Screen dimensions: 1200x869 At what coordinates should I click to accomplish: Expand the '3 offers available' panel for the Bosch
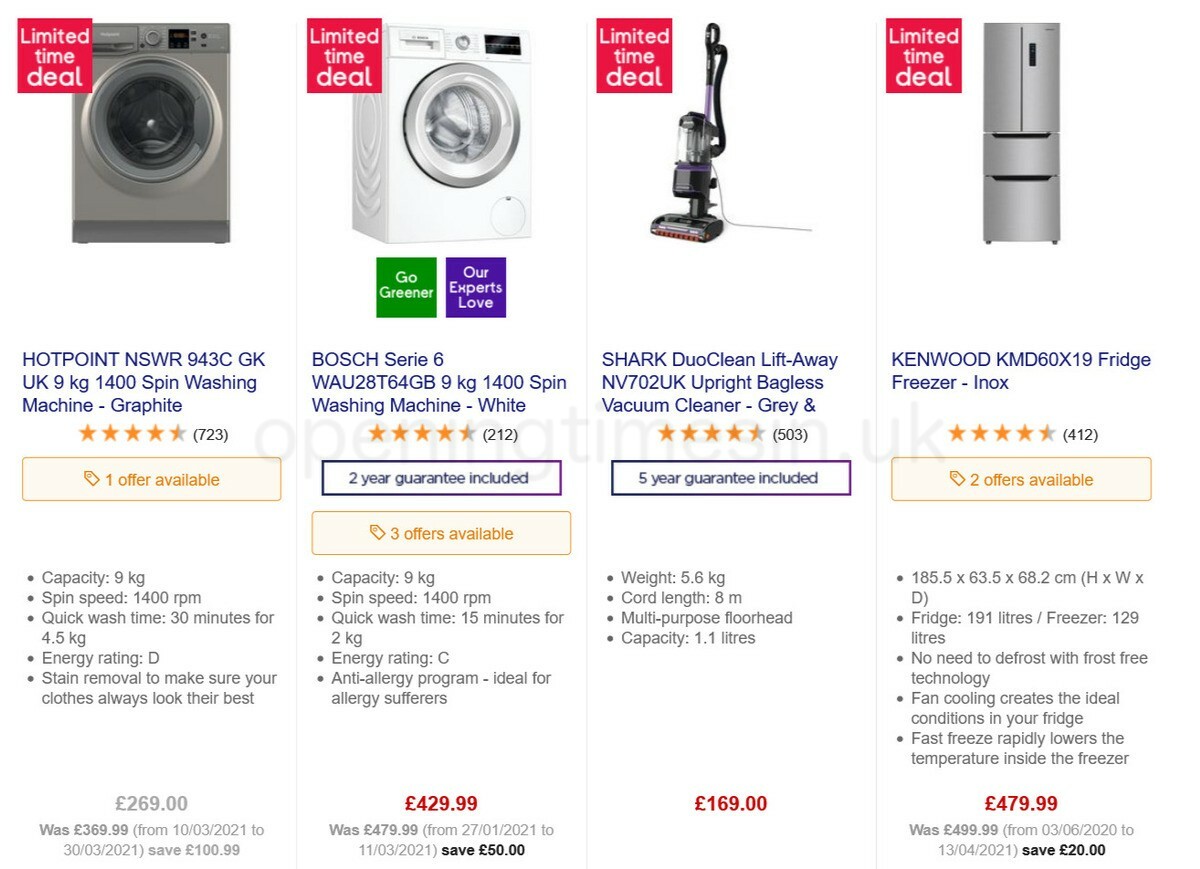[x=441, y=532]
